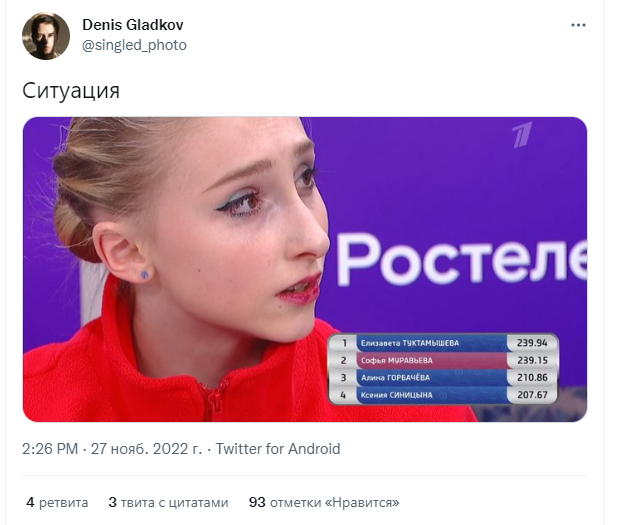The width and height of the screenshot is (619, 525).
Task: Click the tweet text Ситуация
Action: (x=71, y=91)
